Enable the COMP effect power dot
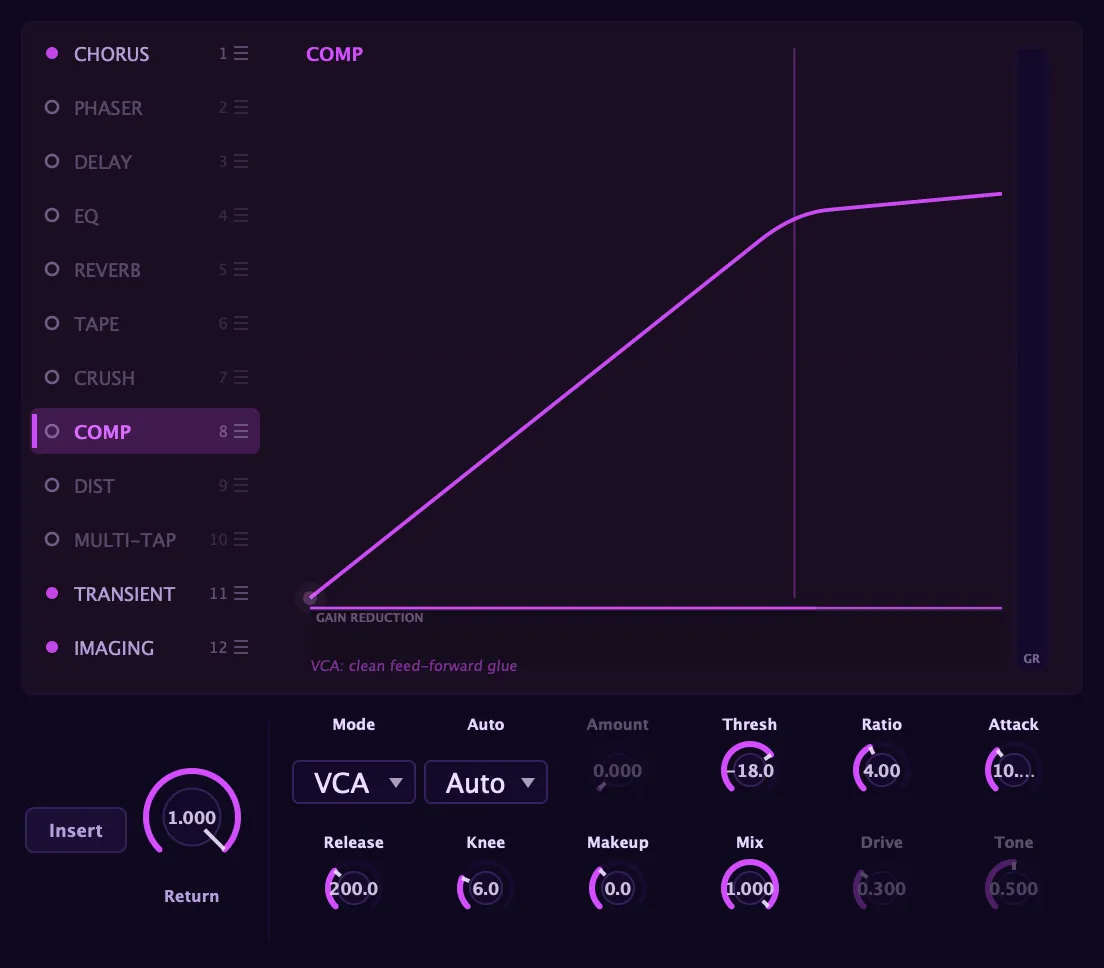The image size is (1104, 968). coord(52,431)
